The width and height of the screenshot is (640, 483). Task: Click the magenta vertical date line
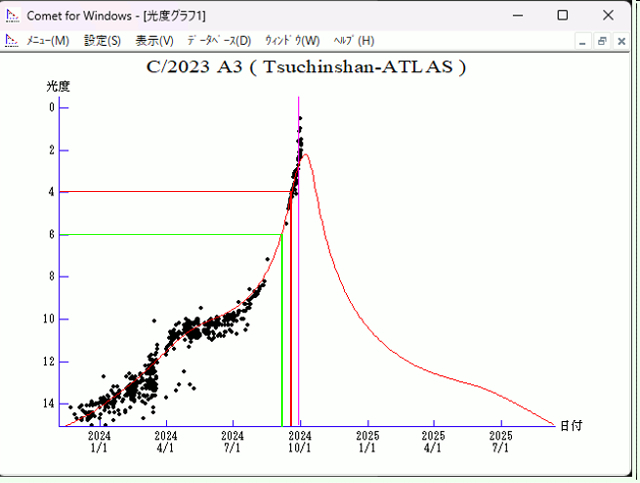299,300
